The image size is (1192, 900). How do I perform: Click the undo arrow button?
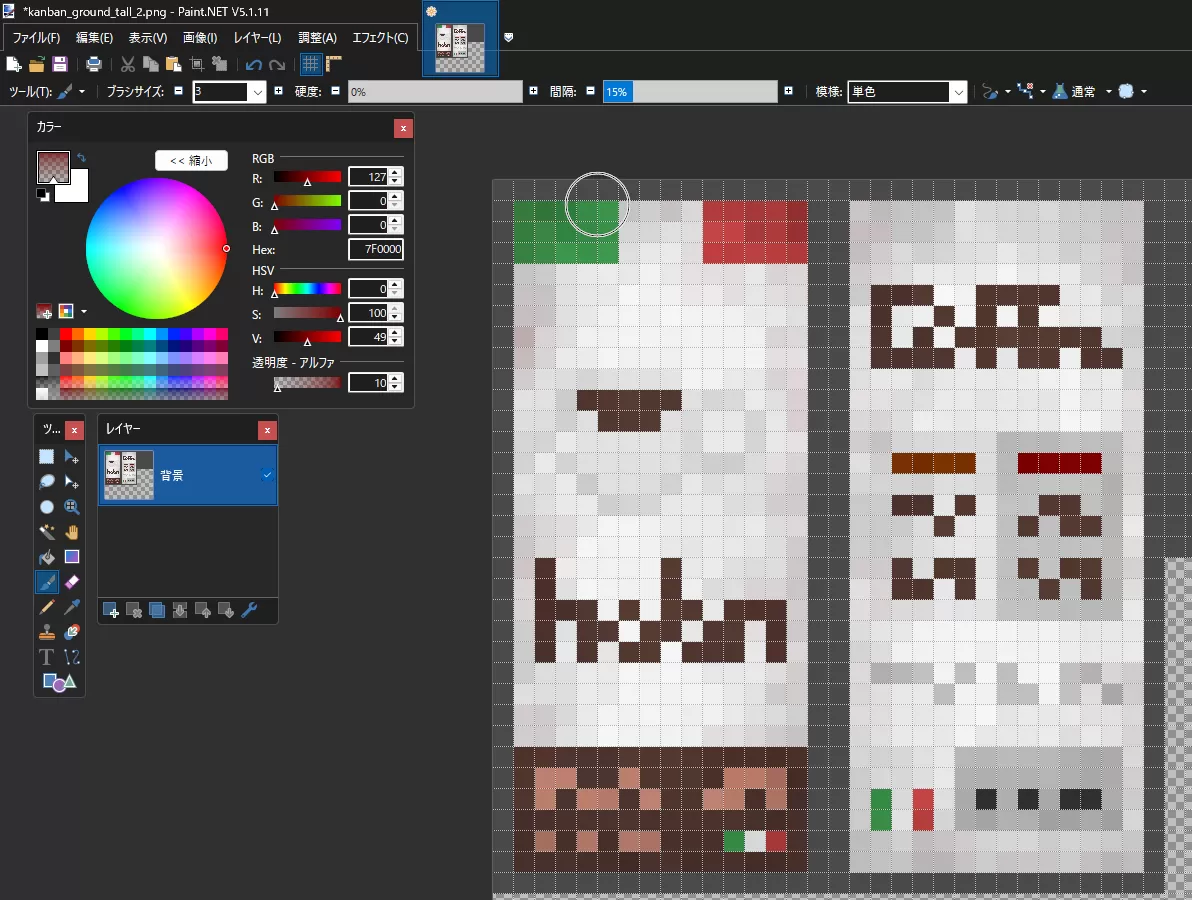[254, 64]
